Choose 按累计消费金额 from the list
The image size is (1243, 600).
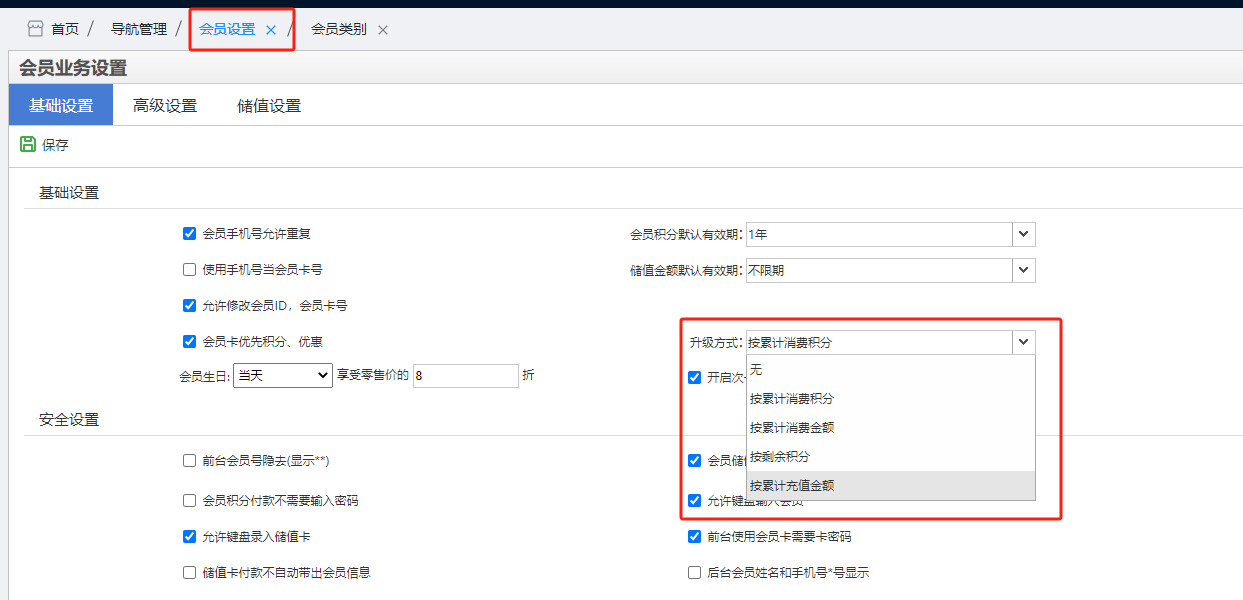tap(891, 428)
